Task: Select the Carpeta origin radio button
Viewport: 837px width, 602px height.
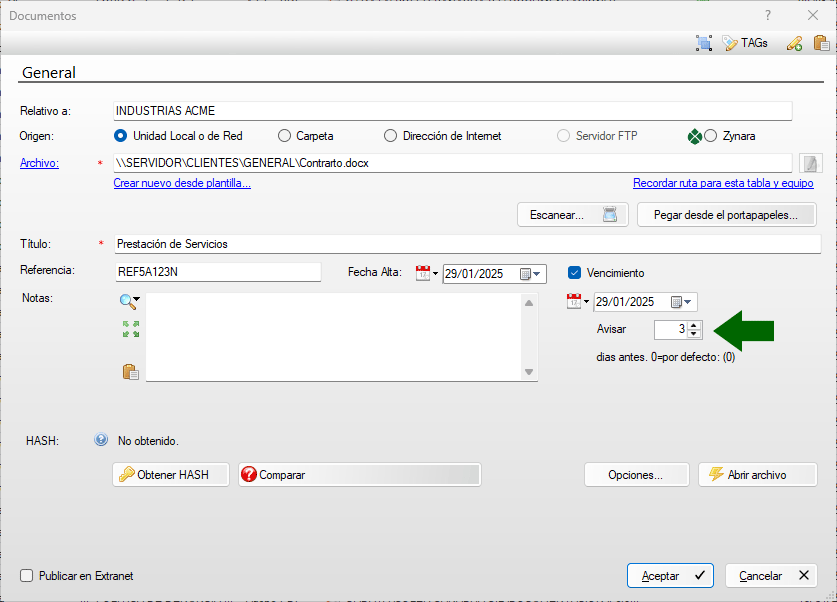Action: [x=285, y=136]
